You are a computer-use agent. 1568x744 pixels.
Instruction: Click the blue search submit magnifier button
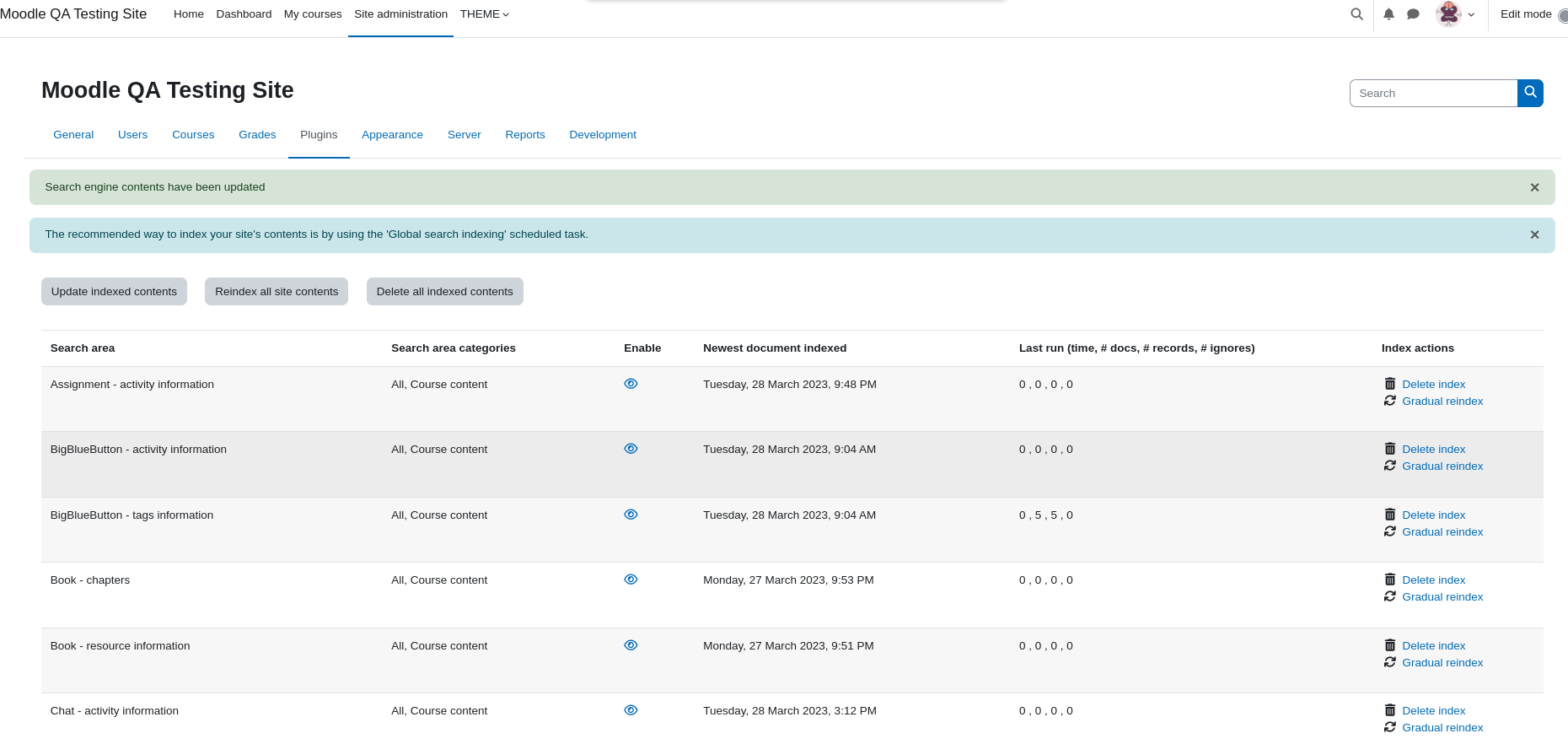(x=1530, y=93)
